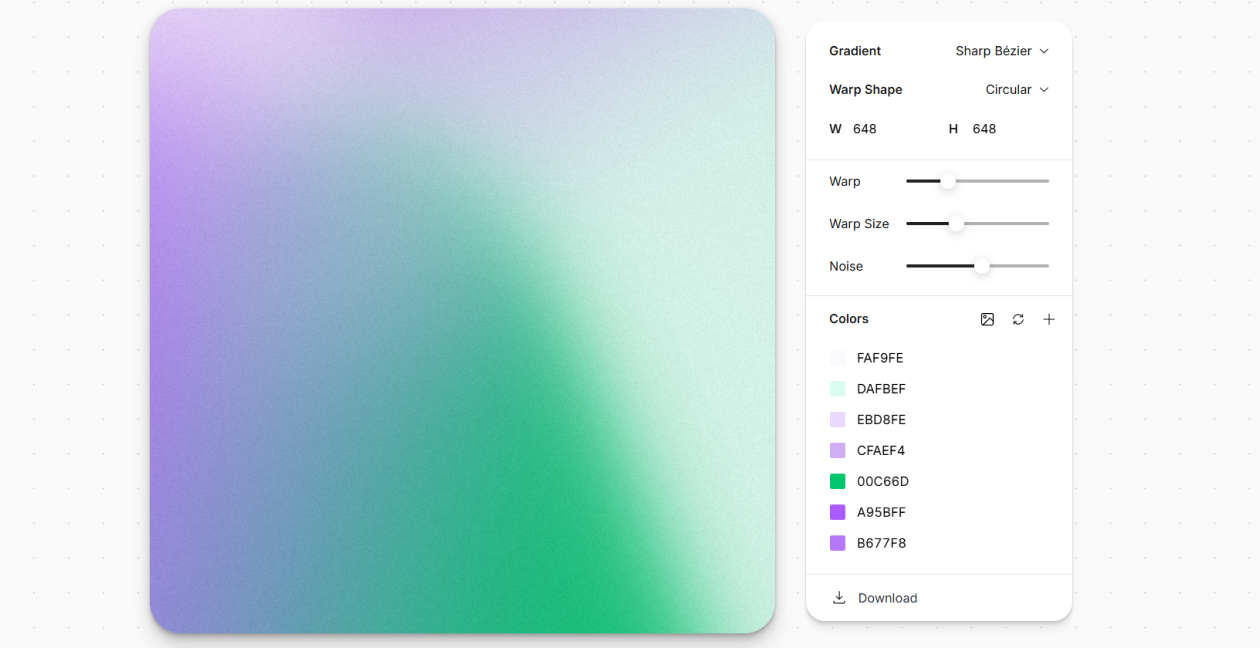Select the CFAEF4 color swatch
The width and height of the screenshot is (1260, 648).
tap(837, 451)
